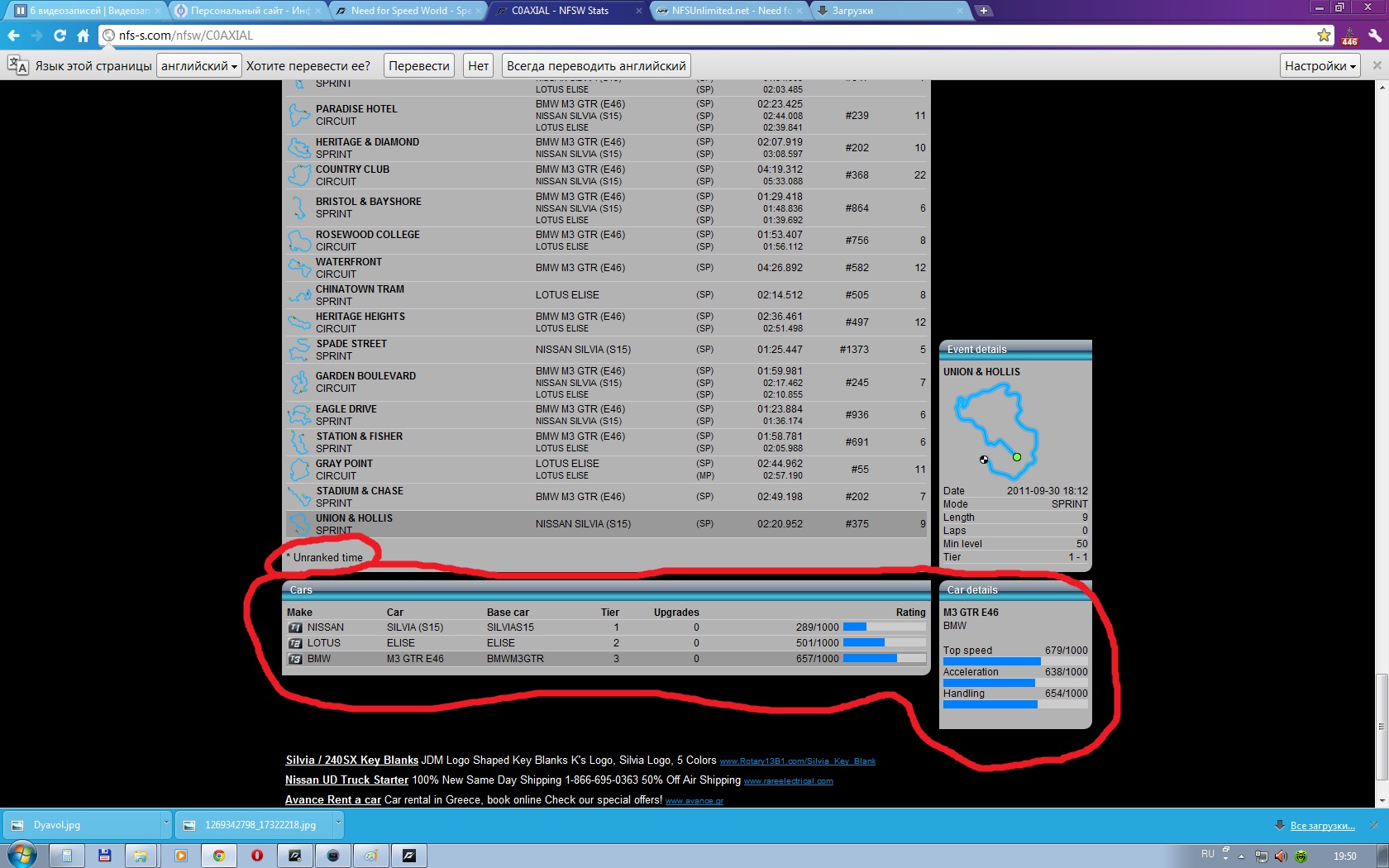Open the page language dropdown
This screenshot has height=868, width=1389.
click(199, 65)
